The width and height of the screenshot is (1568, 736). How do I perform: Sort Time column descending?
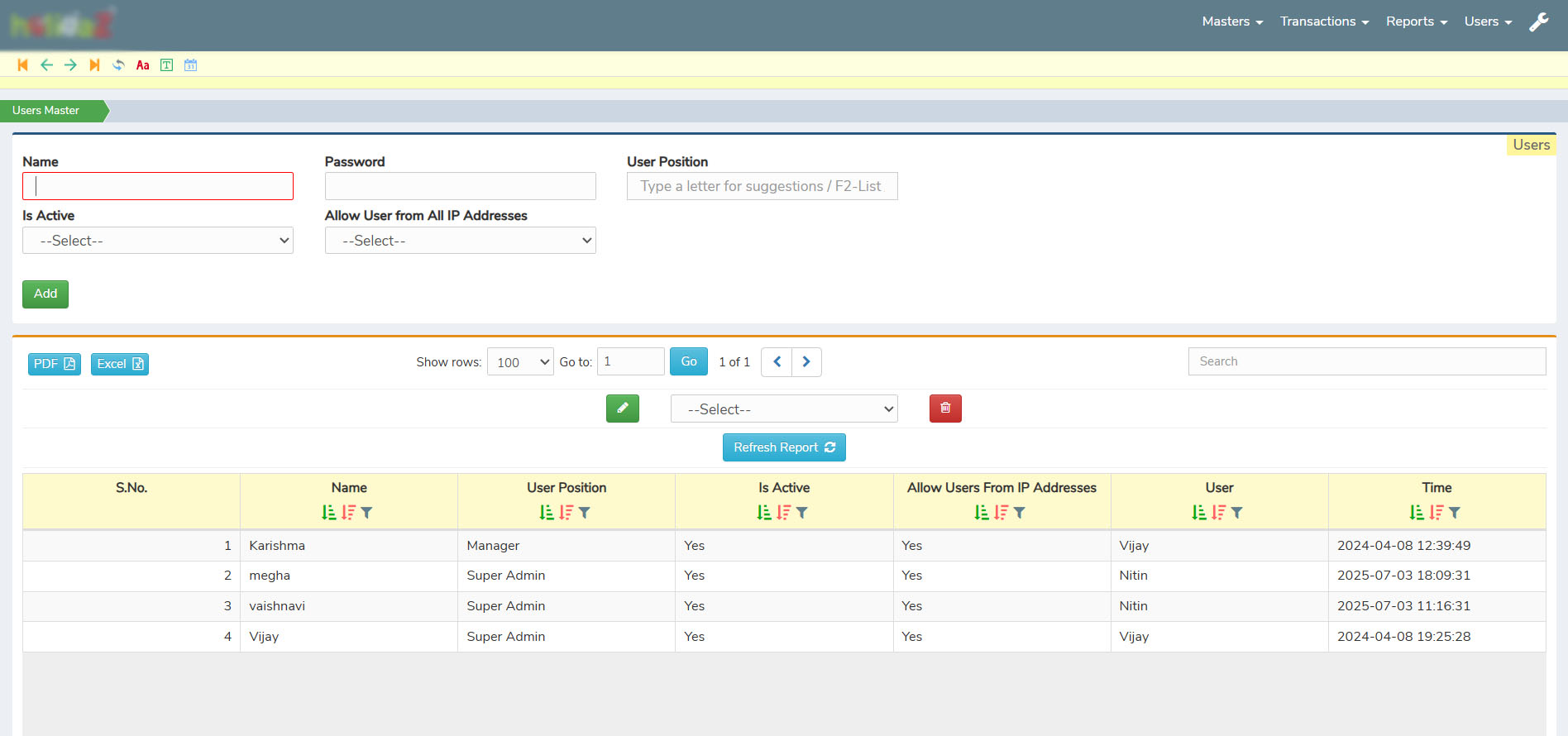[1436, 513]
